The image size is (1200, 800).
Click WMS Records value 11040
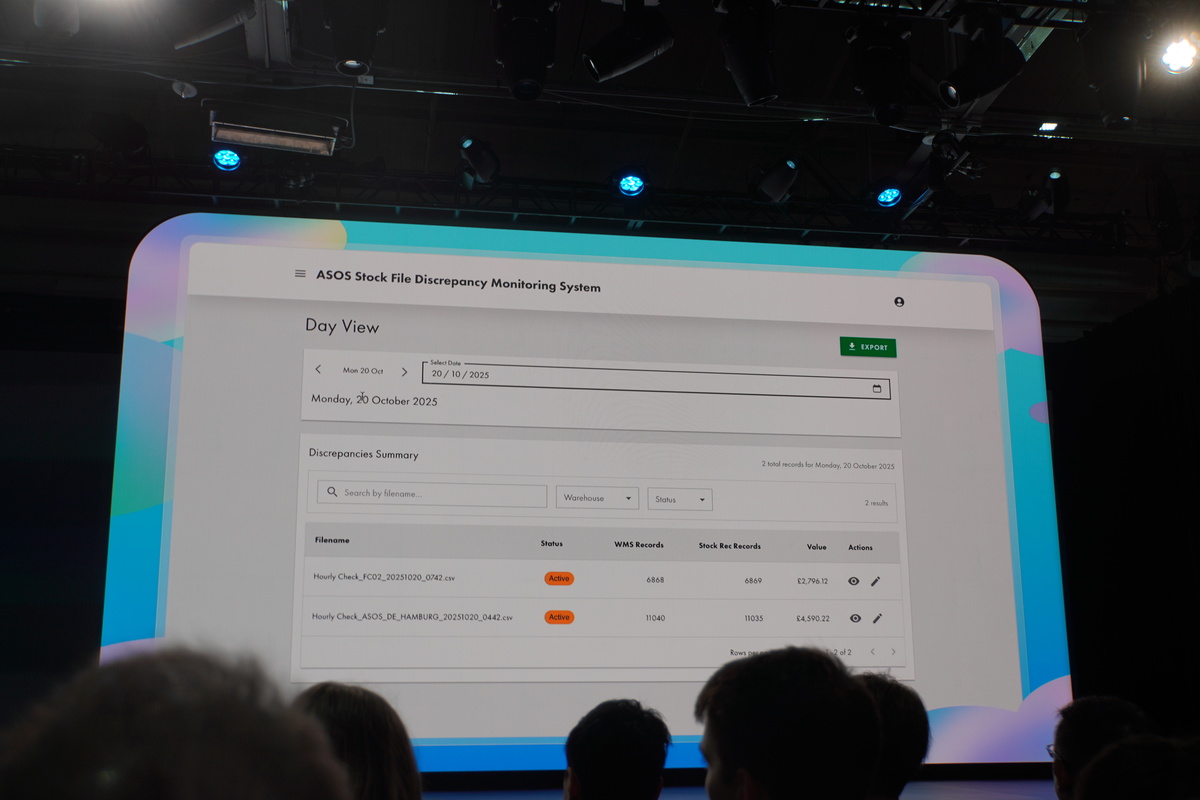click(x=655, y=618)
